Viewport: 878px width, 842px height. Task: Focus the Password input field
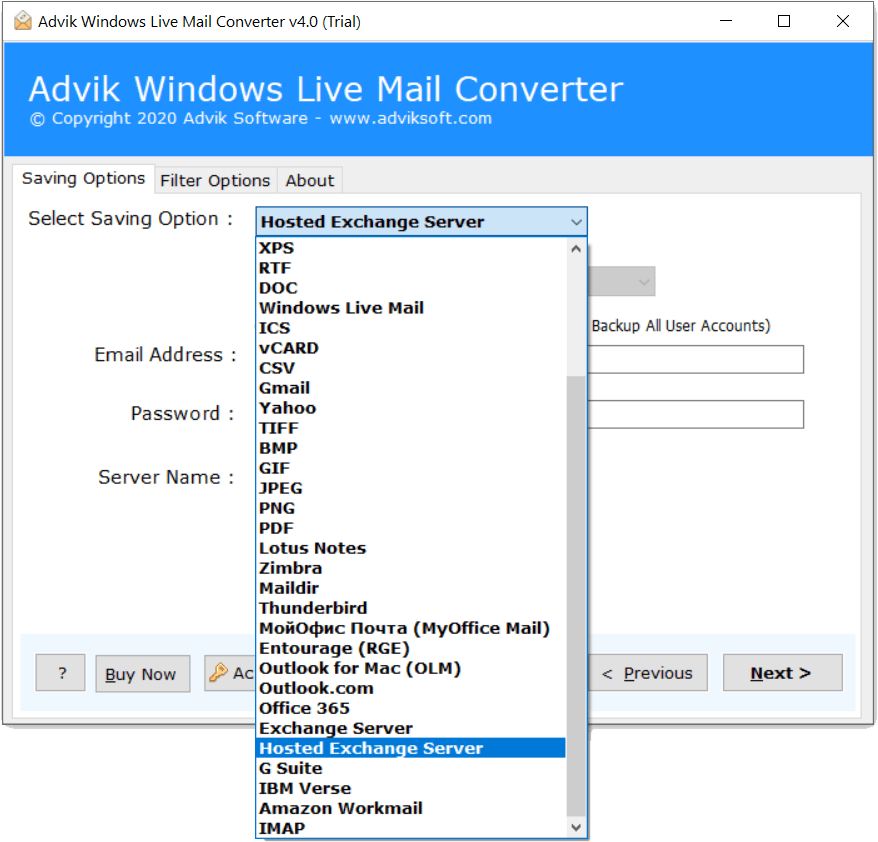click(695, 414)
